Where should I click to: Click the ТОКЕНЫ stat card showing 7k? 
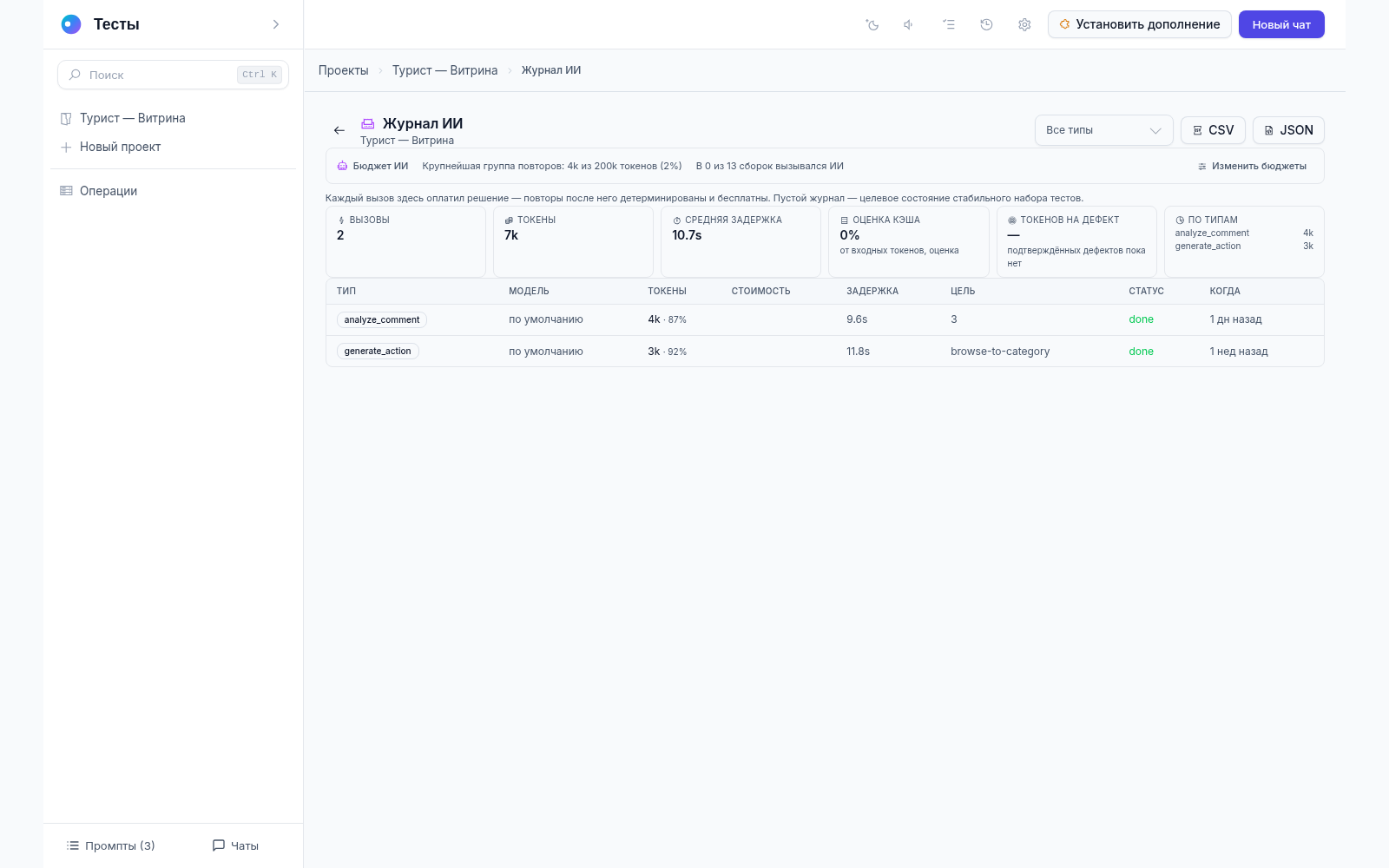point(573,241)
